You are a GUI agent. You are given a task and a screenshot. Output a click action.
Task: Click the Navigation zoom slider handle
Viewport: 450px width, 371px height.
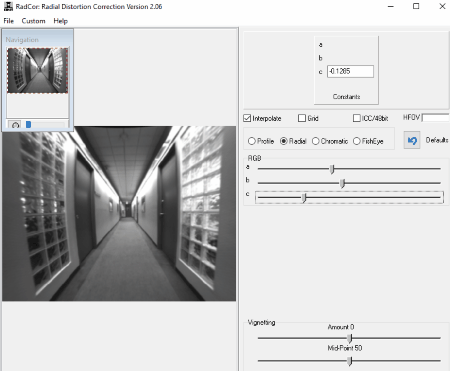tap(29, 125)
